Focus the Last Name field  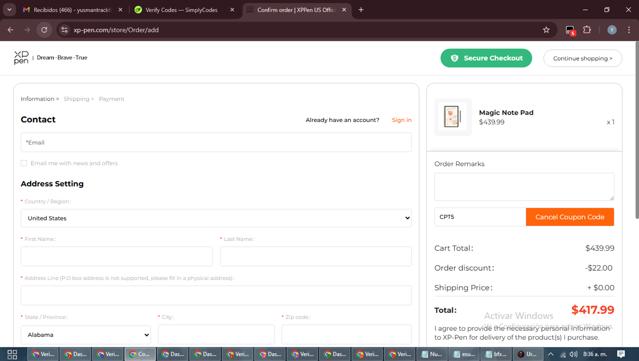pos(316,256)
